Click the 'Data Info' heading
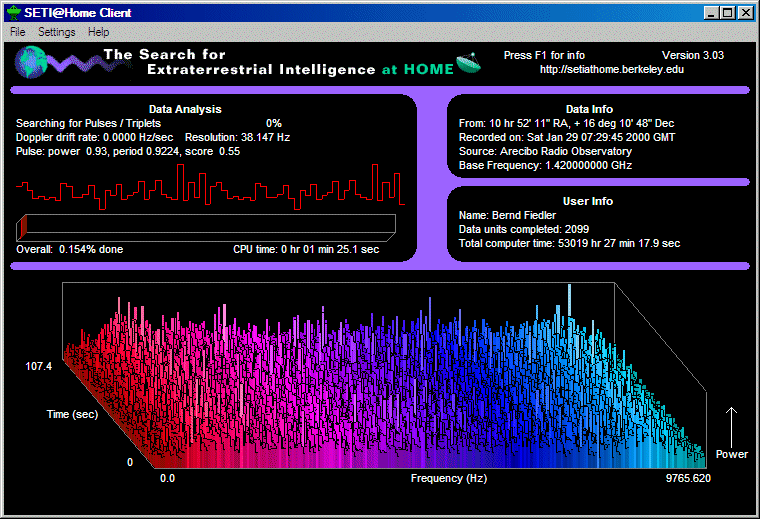Viewport: 760px width, 519px height. point(589,110)
